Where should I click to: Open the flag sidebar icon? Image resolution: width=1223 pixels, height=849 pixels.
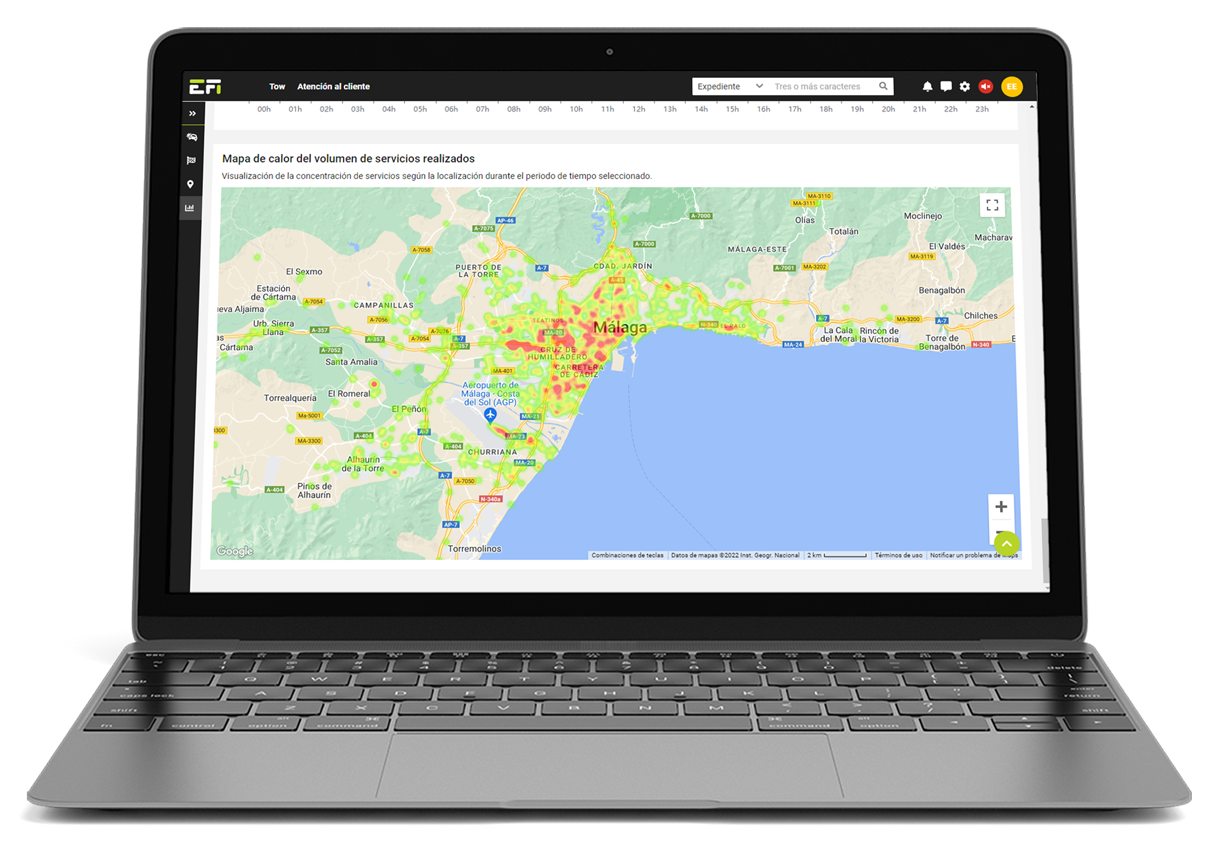191,161
